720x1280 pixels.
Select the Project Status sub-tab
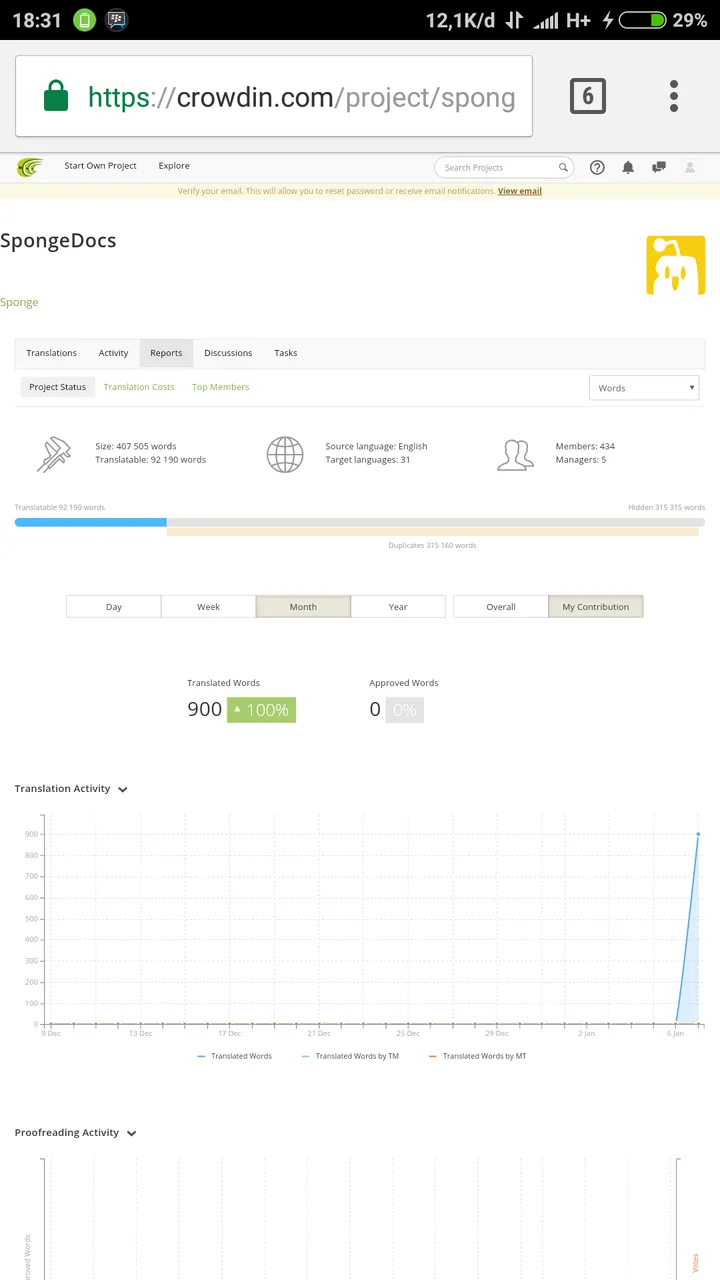point(57,387)
